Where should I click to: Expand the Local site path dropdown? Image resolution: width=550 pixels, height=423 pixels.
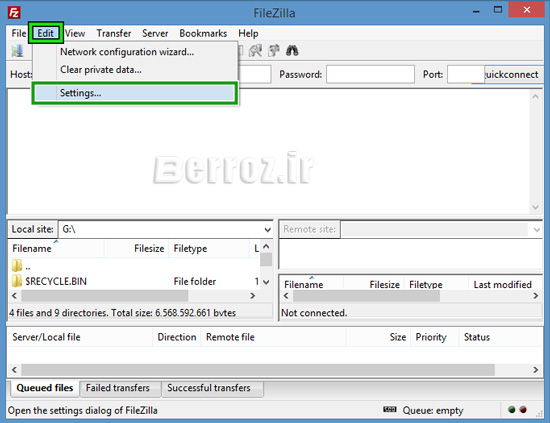pos(267,230)
